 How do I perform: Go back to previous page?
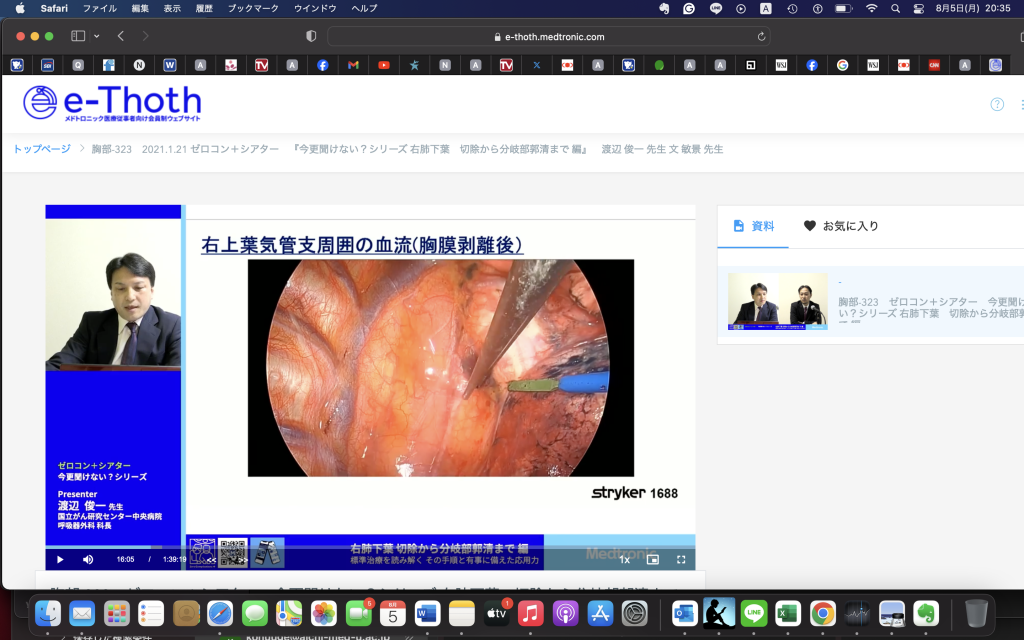click(x=121, y=36)
